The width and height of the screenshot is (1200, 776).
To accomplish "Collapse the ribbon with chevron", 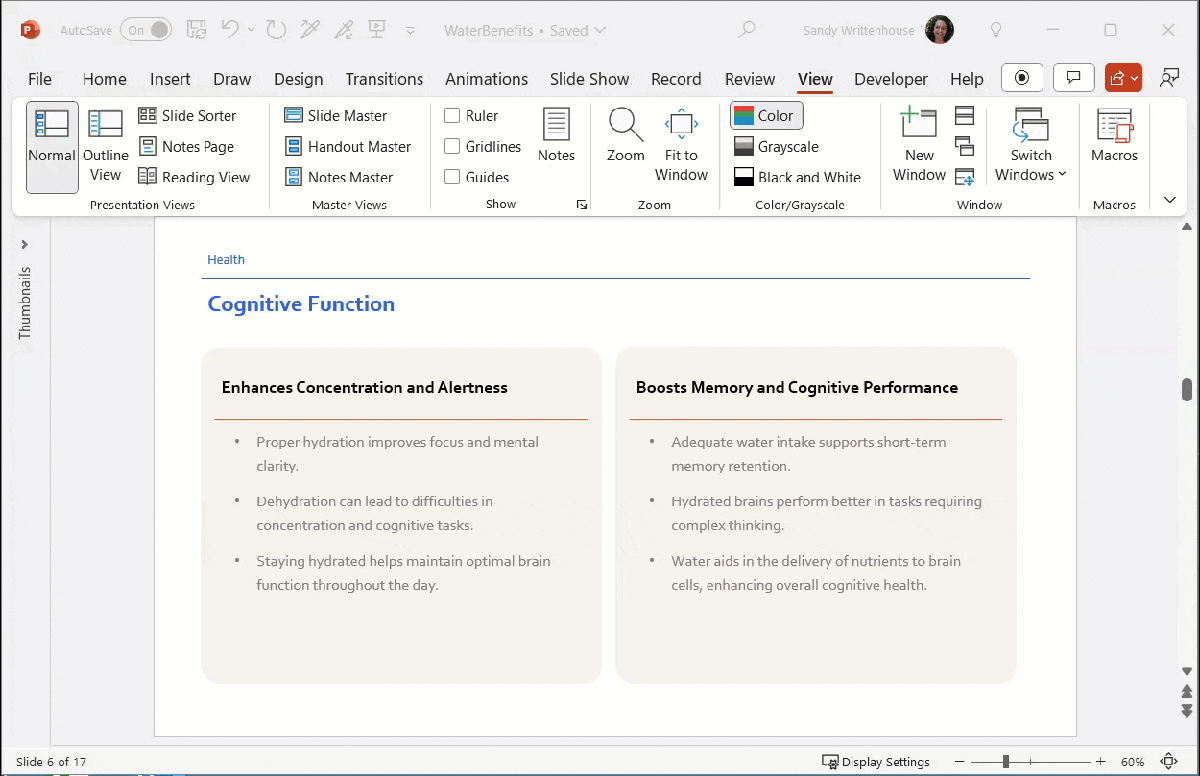I will (x=1170, y=200).
